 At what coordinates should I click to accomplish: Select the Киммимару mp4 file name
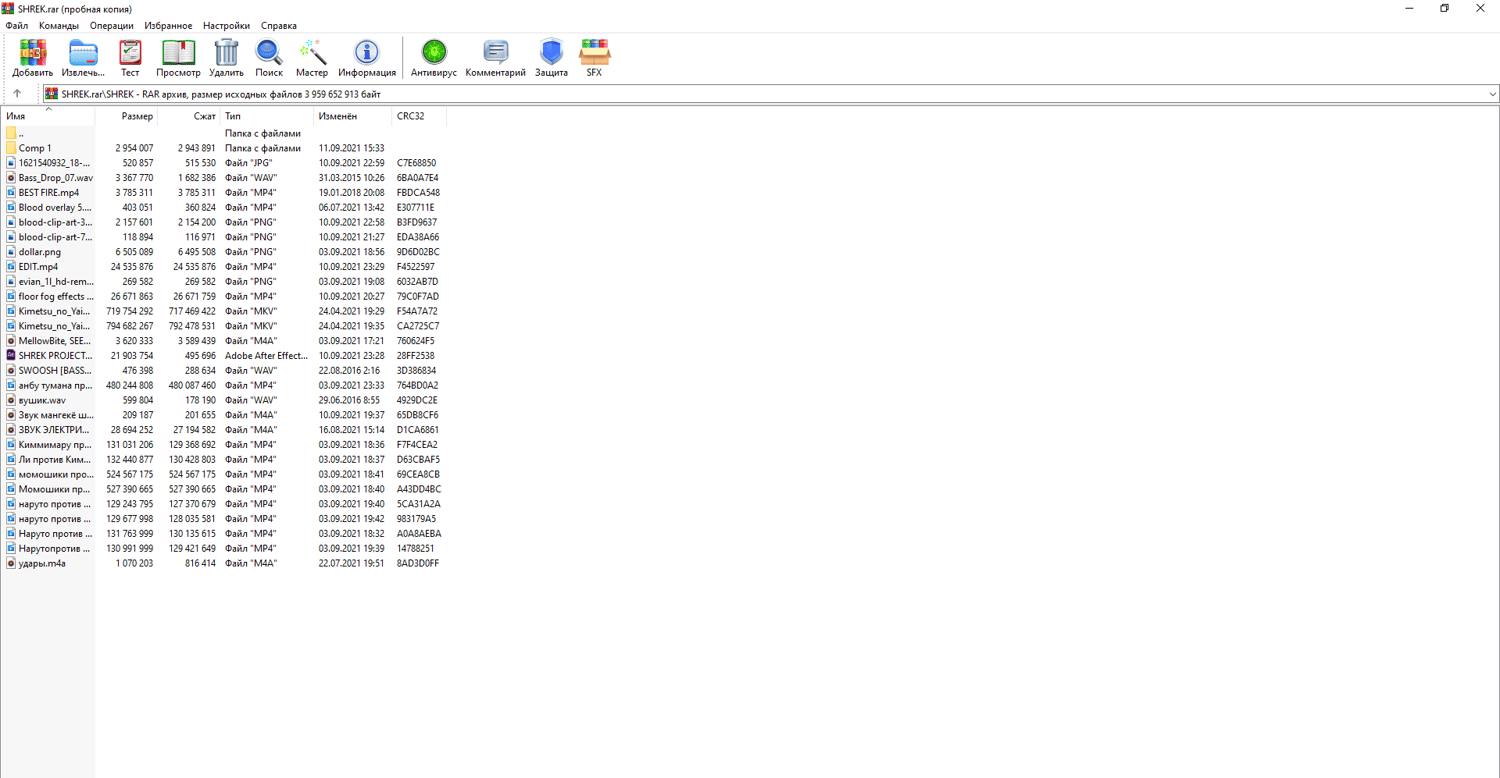tap(55, 444)
